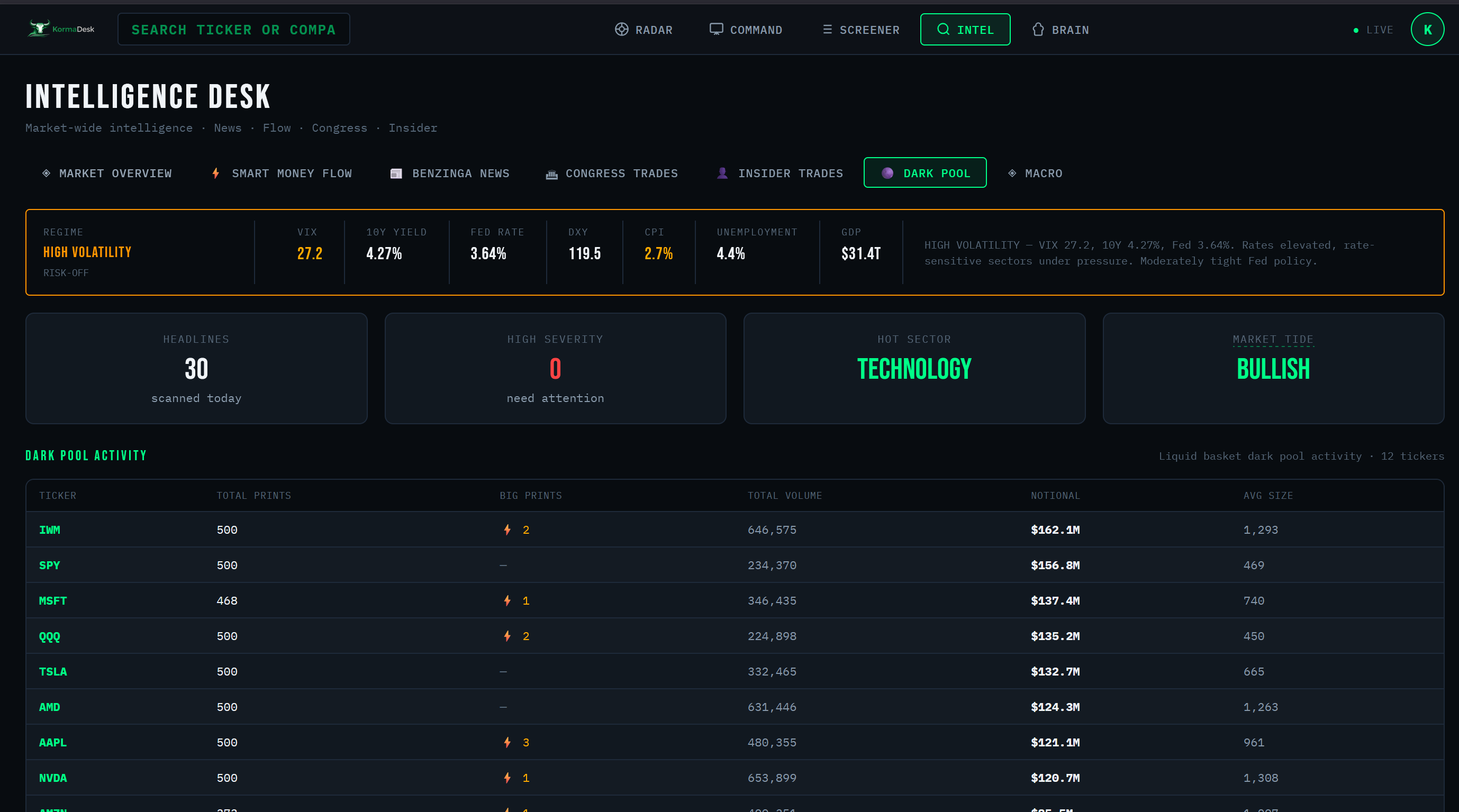Viewport: 1459px width, 812px height.
Task: Click the IWM ticker link
Action: point(49,530)
